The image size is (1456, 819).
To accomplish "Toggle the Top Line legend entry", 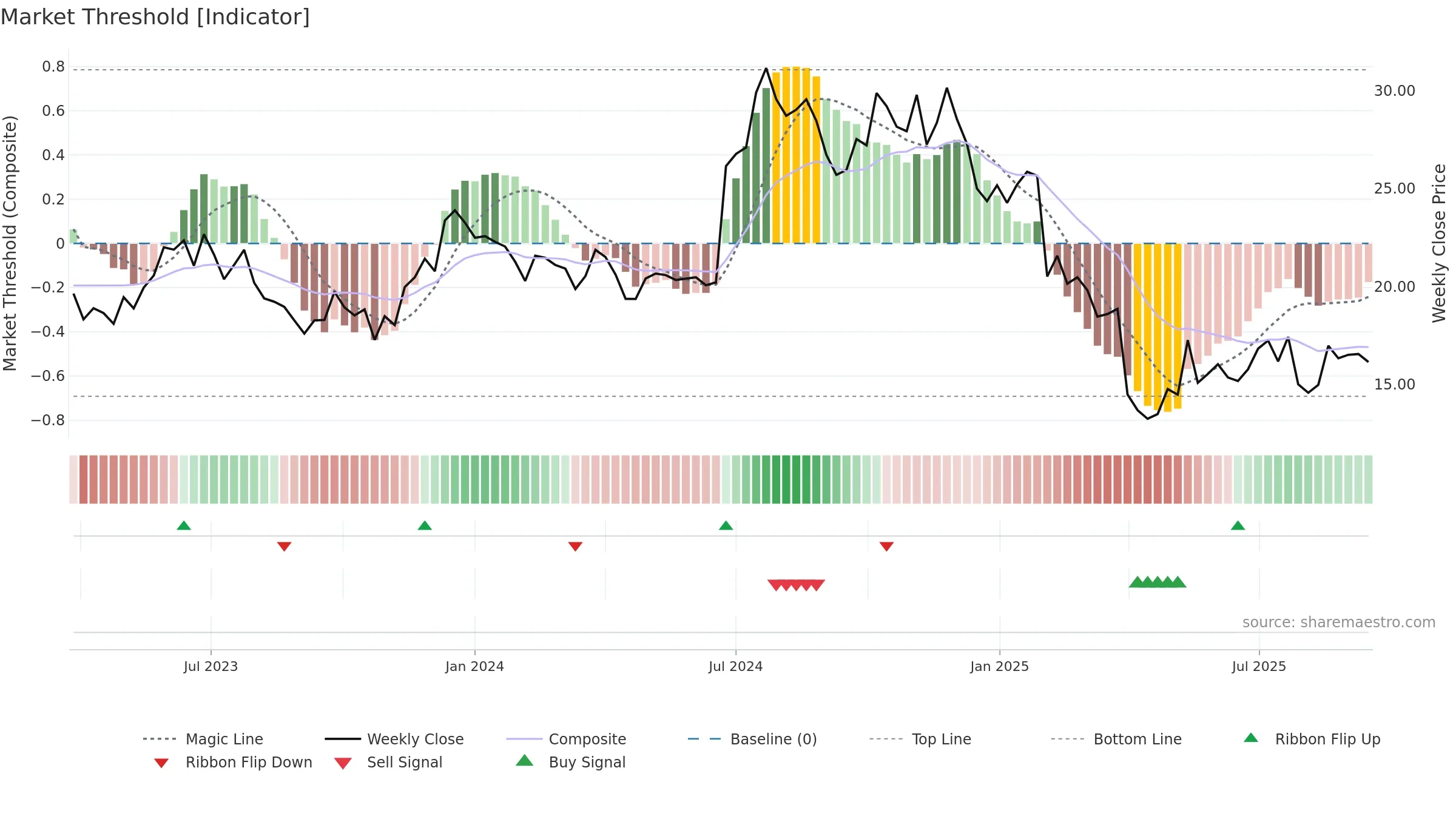I will tap(920, 739).
